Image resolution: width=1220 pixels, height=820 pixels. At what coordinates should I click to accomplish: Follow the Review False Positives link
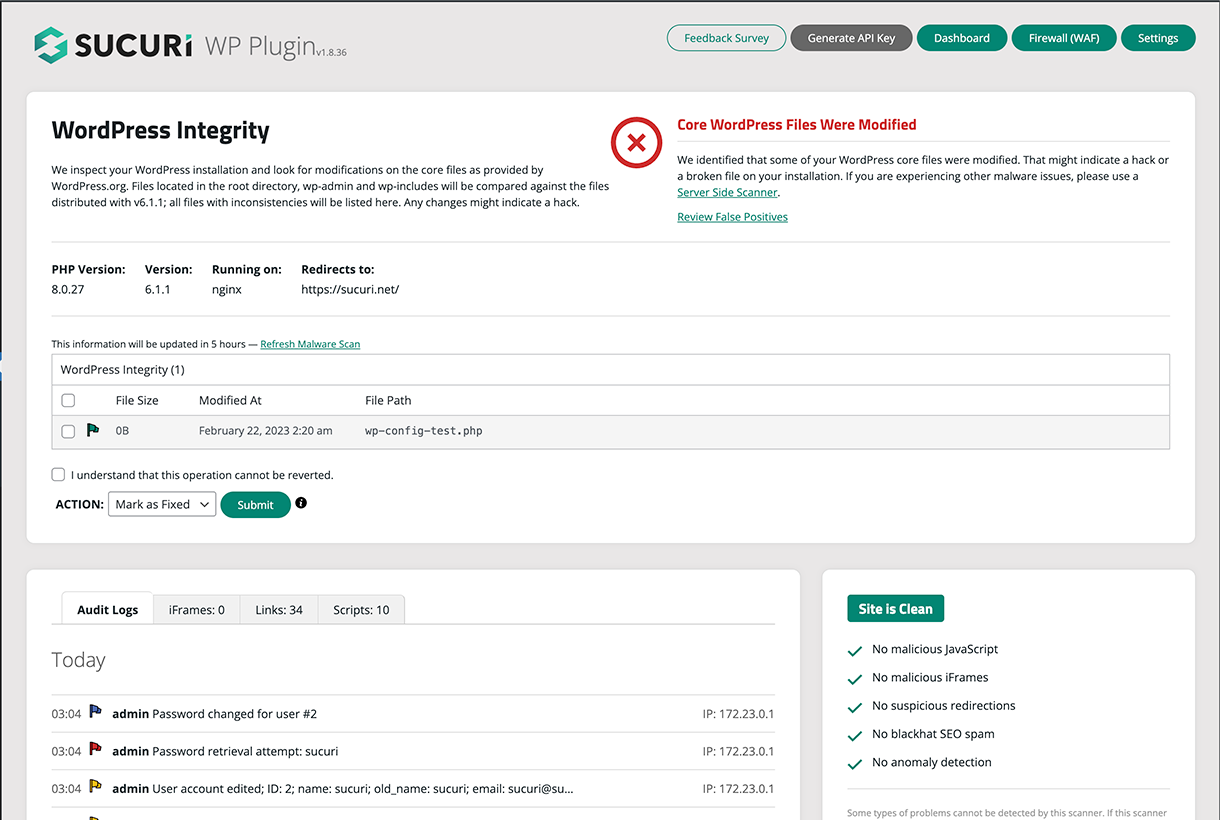(732, 217)
